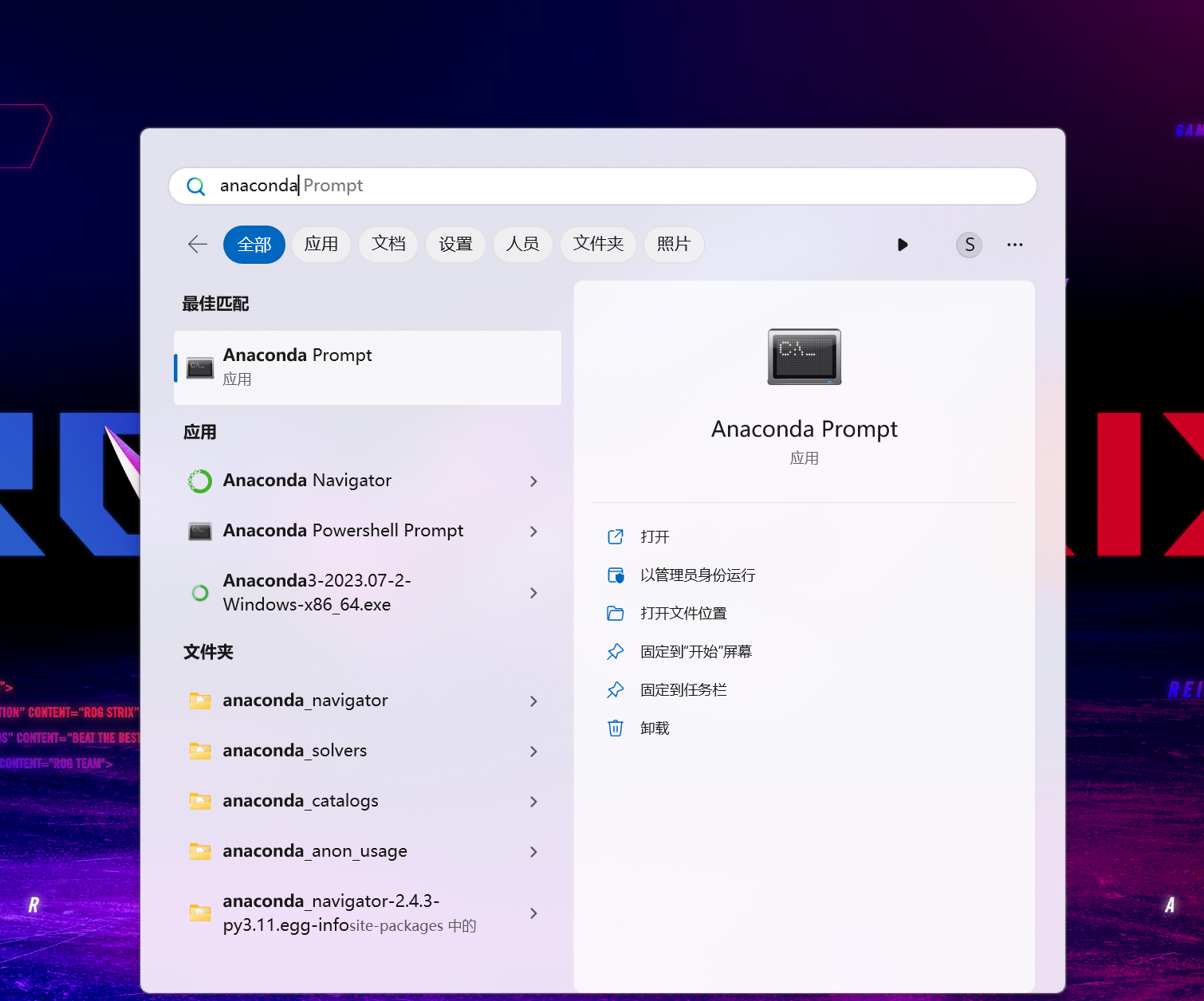Expand the Anaconda Navigator result chevron

pyautogui.click(x=533, y=481)
